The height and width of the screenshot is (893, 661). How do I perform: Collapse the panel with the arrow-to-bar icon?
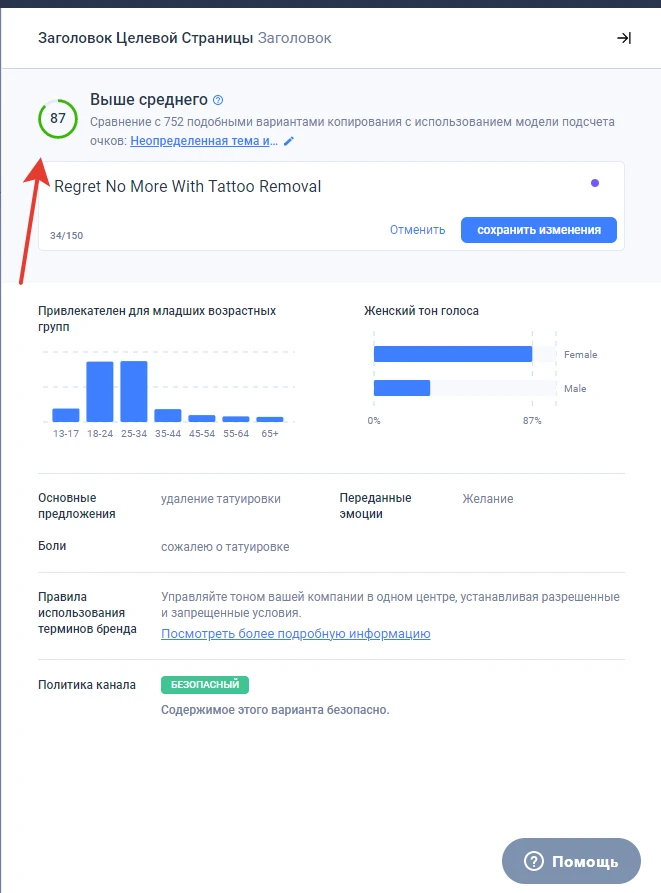pyautogui.click(x=624, y=38)
